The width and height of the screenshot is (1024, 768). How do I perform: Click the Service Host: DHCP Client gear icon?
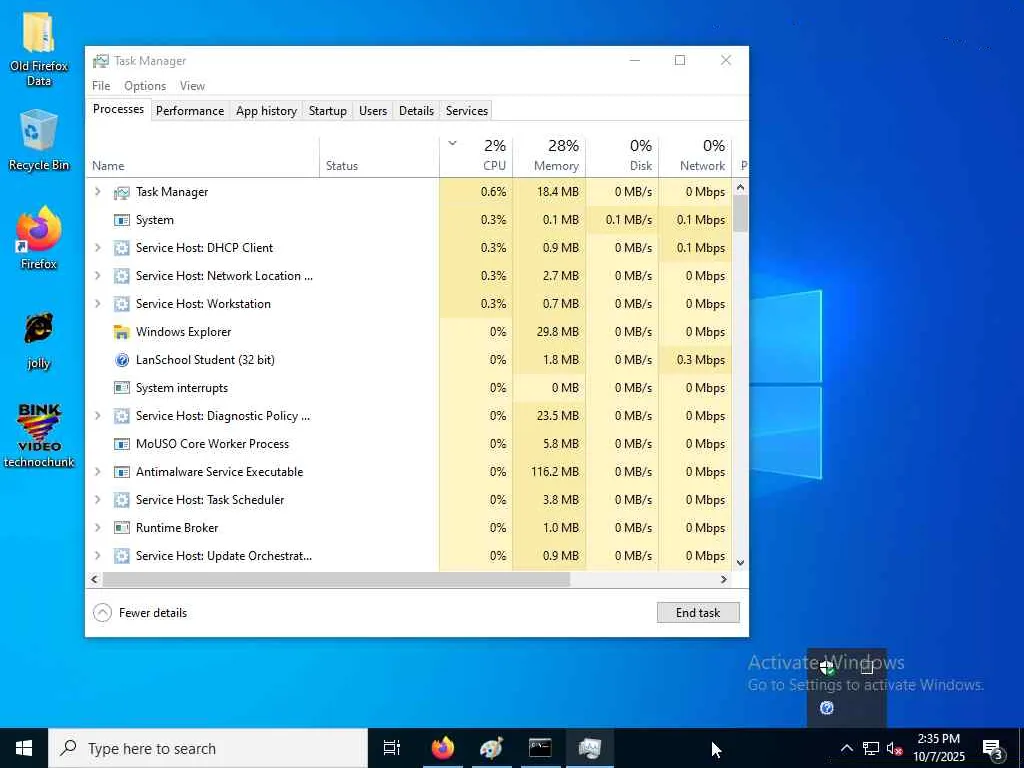[x=121, y=248]
